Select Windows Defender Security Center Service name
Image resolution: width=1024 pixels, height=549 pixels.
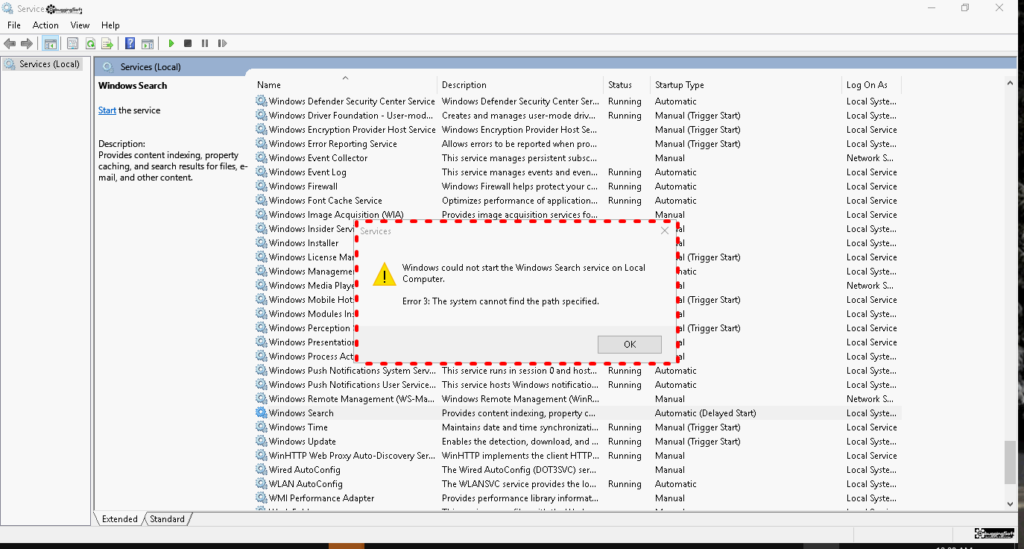(351, 101)
